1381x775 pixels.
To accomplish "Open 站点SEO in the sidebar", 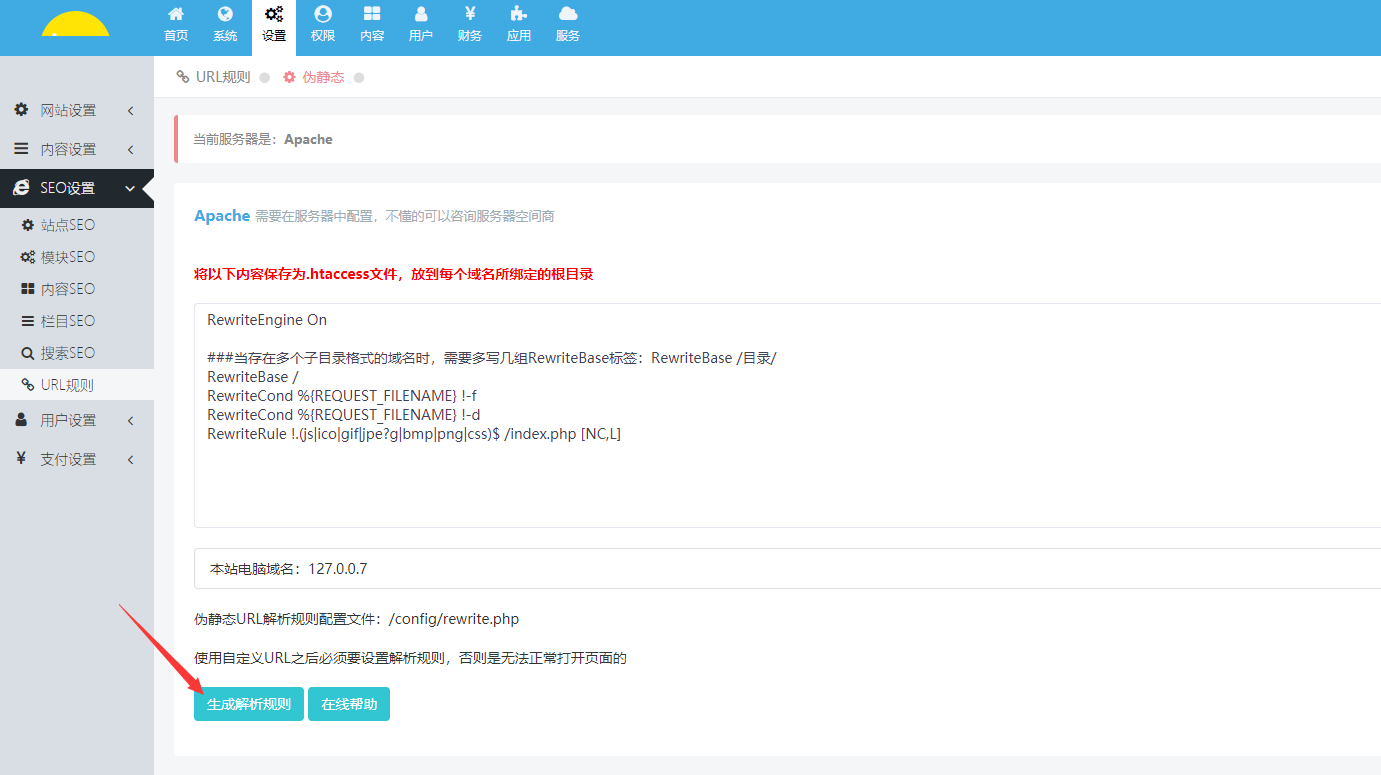I will click(67, 225).
